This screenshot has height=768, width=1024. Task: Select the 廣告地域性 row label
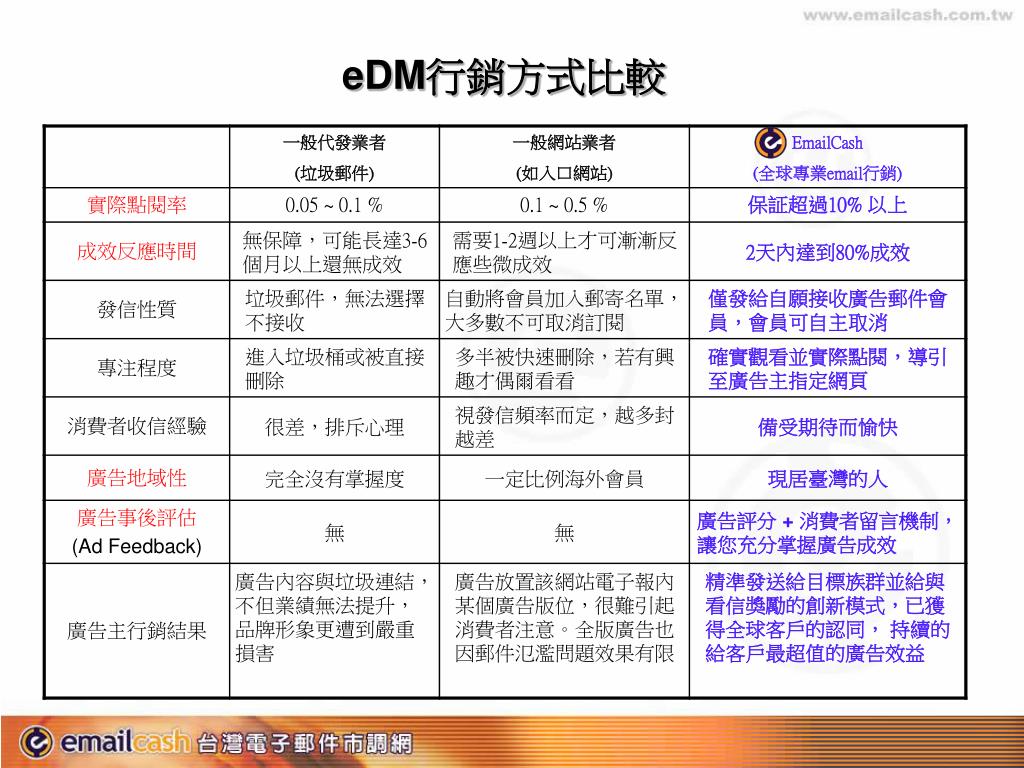pyautogui.click(x=136, y=478)
